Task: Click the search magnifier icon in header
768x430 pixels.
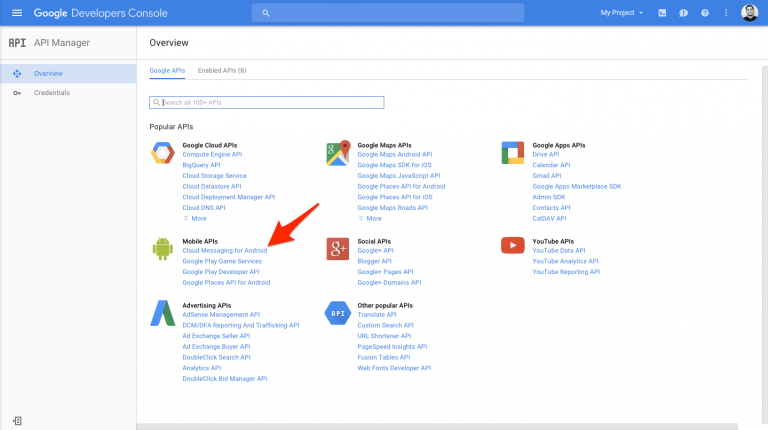Action: (x=265, y=13)
